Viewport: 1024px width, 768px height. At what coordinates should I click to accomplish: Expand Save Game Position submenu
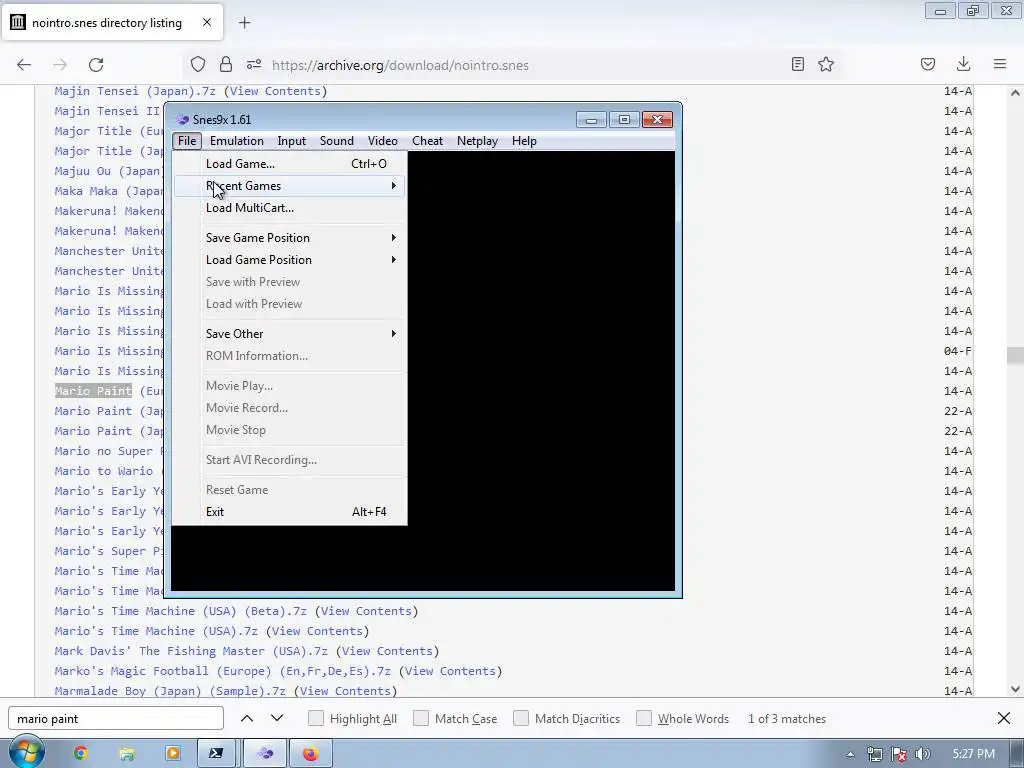[x=289, y=238]
